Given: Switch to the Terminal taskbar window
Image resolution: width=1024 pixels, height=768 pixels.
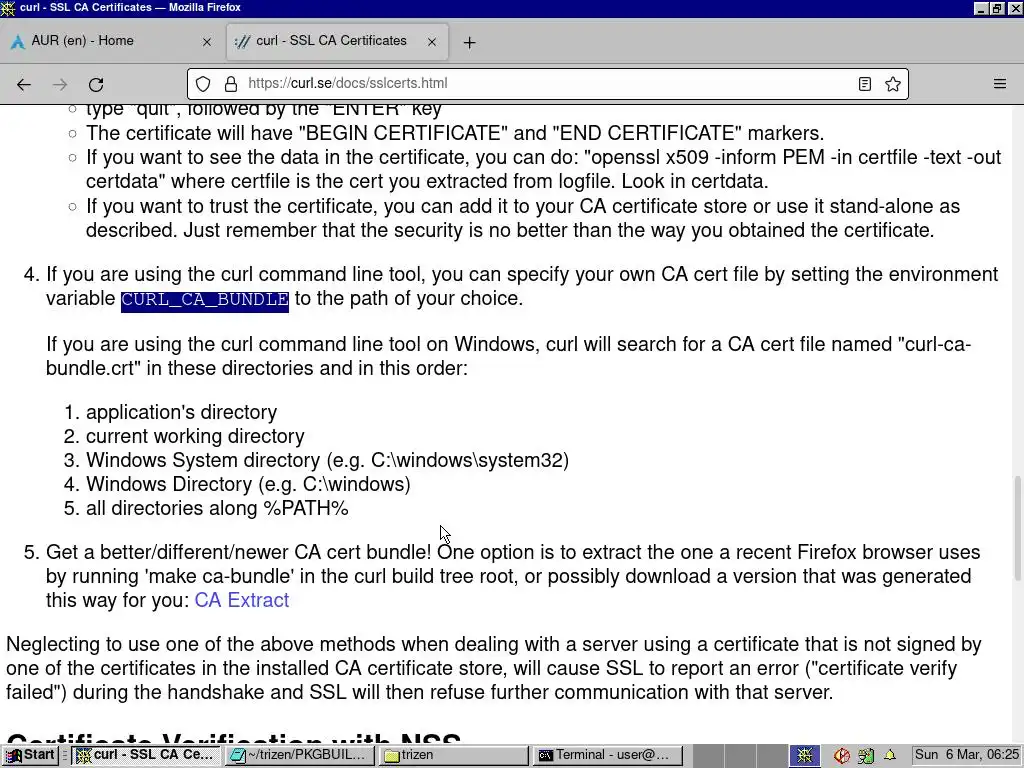Looking at the screenshot, I should pos(607,755).
